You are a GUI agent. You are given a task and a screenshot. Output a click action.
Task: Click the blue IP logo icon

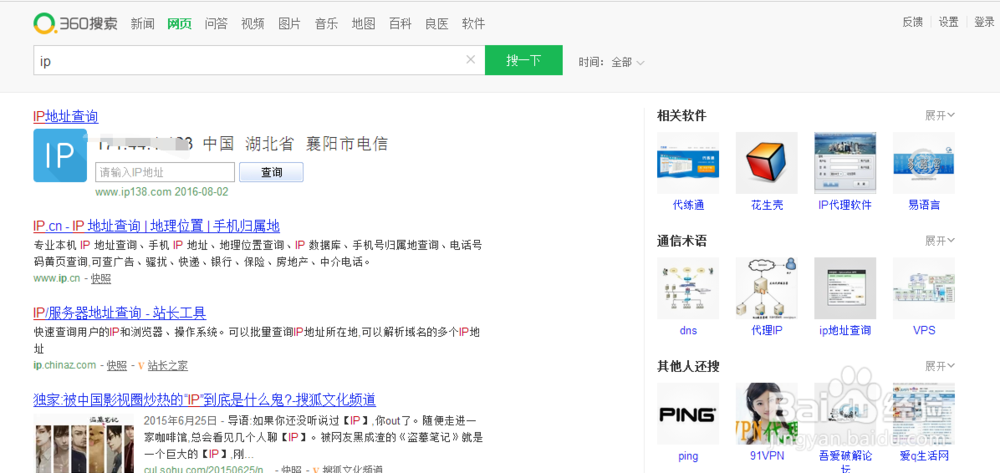60,156
